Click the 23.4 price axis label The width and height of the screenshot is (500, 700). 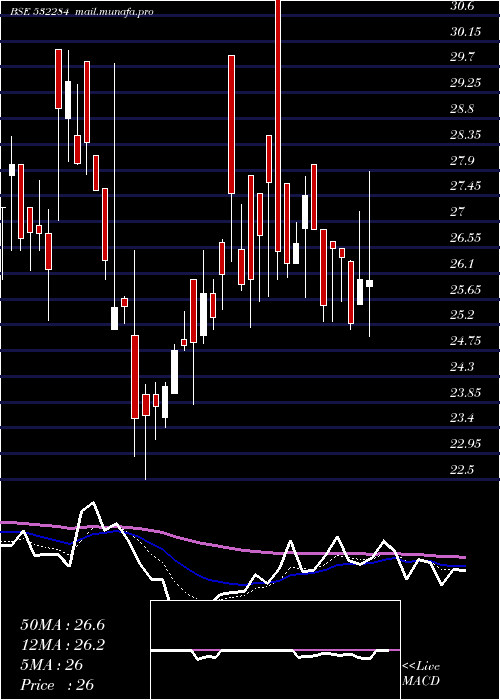[x=461, y=418]
